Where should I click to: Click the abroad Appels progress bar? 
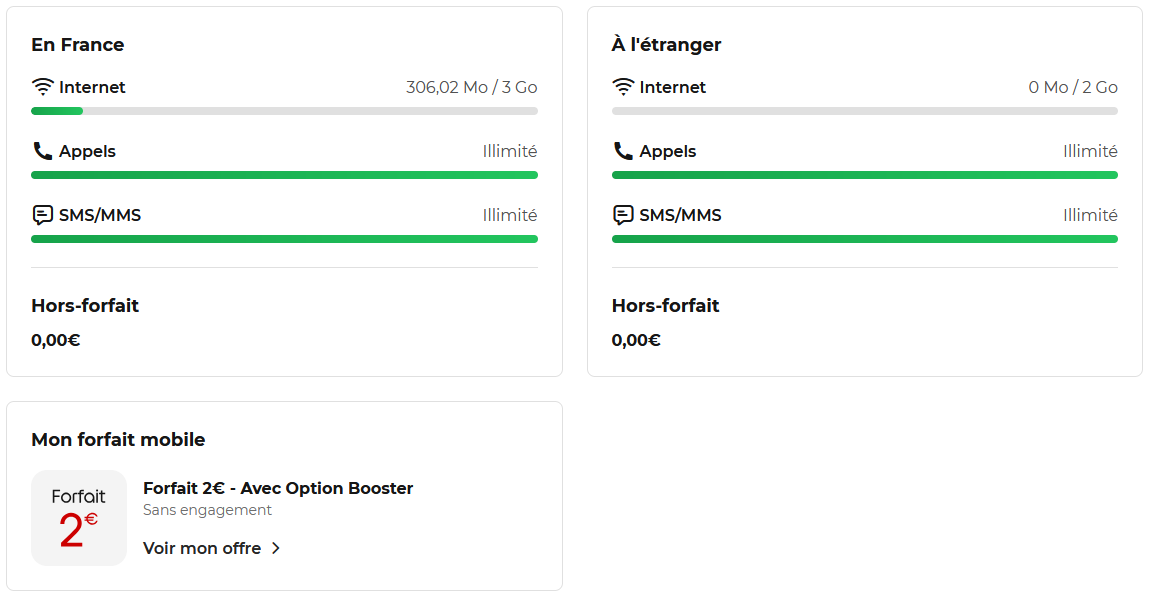(x=865, y=175)
